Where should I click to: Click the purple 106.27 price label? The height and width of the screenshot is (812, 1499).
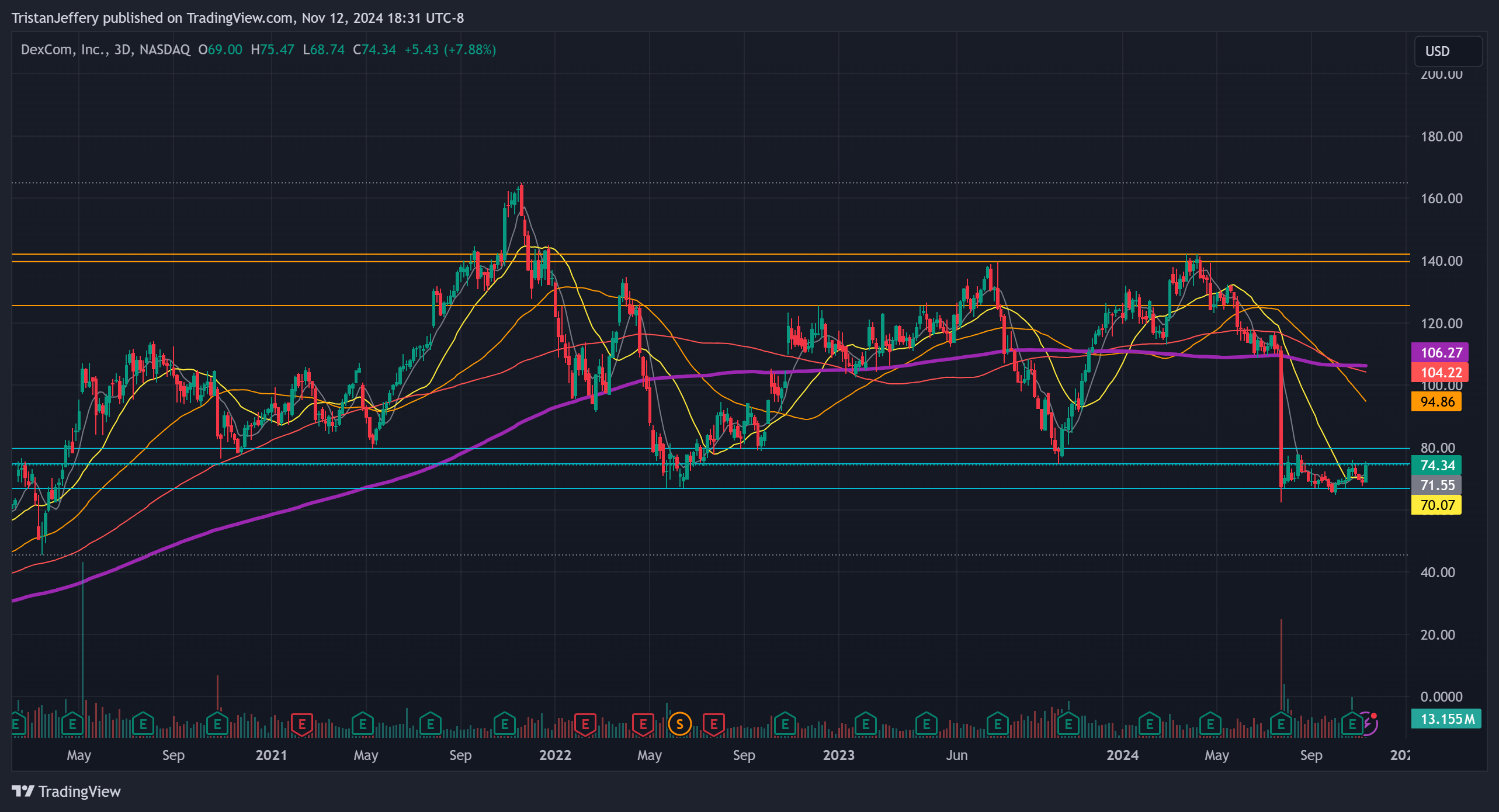pos(1440,352)
